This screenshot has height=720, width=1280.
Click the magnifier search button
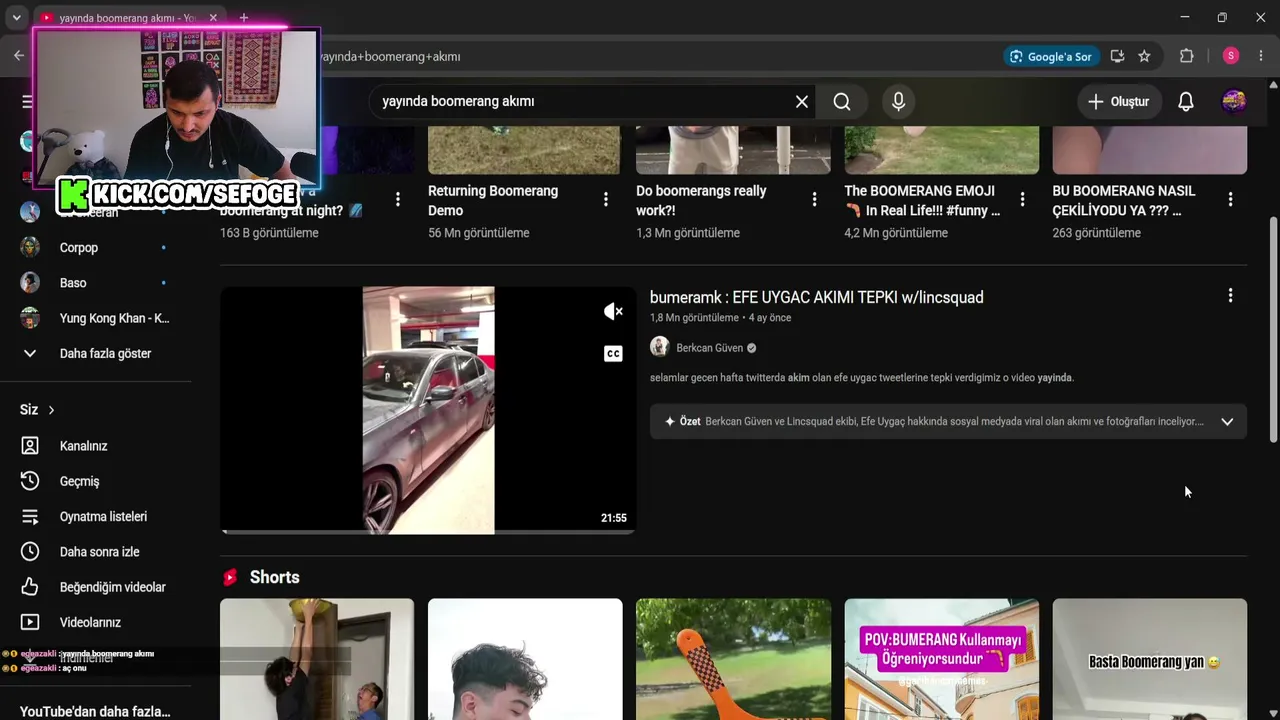click(x=842, y=101)
